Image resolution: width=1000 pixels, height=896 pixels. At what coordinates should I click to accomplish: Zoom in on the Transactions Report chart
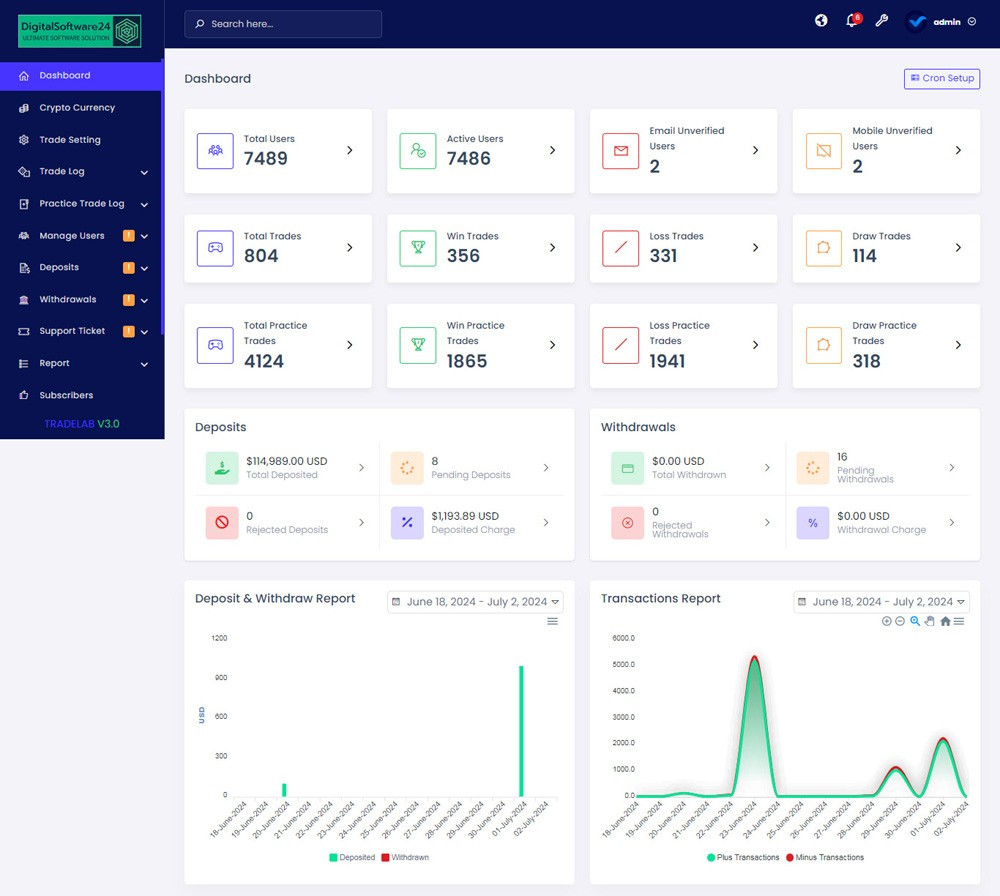tap(886, 621)
